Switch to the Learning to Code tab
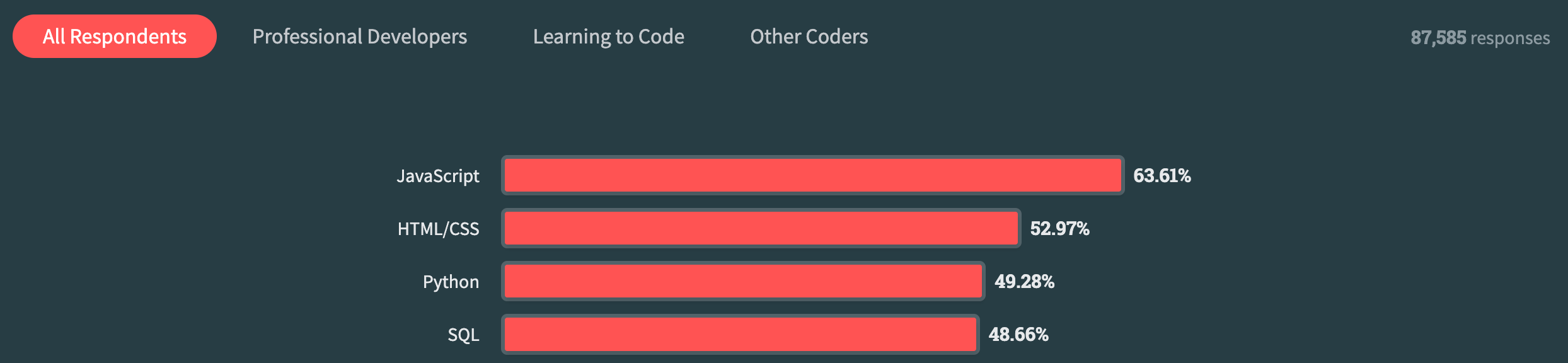The height and width of the screenshot is (363, 1568). click(x=609, y=37)
